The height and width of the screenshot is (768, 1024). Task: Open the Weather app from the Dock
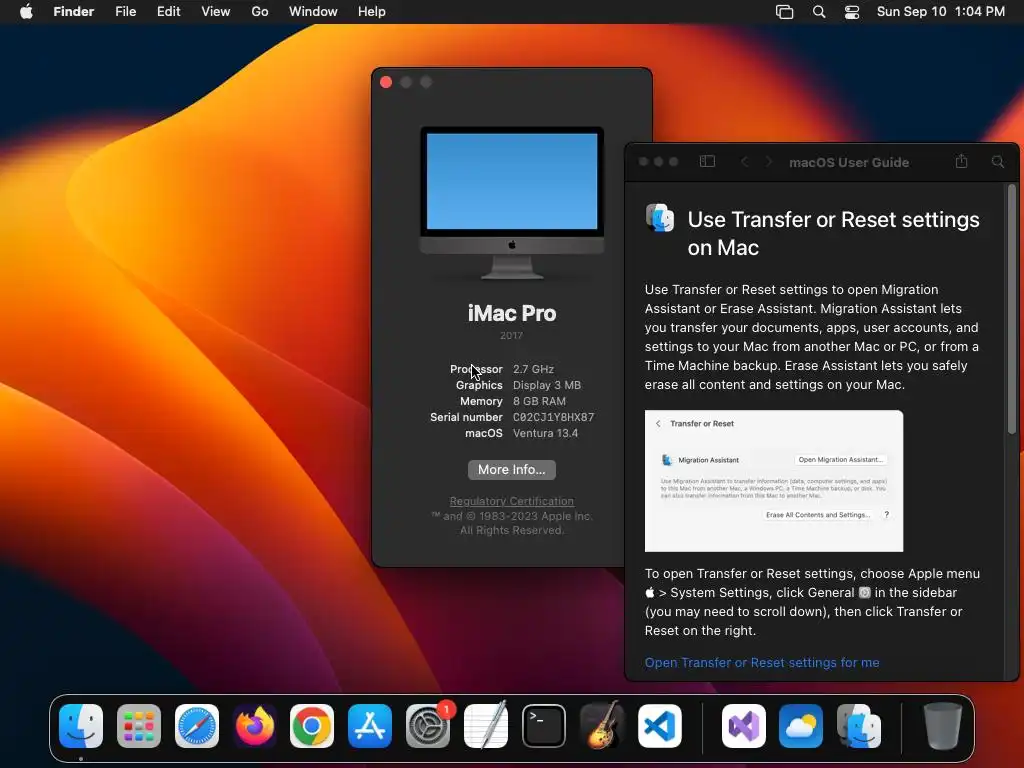pos(801,726)
